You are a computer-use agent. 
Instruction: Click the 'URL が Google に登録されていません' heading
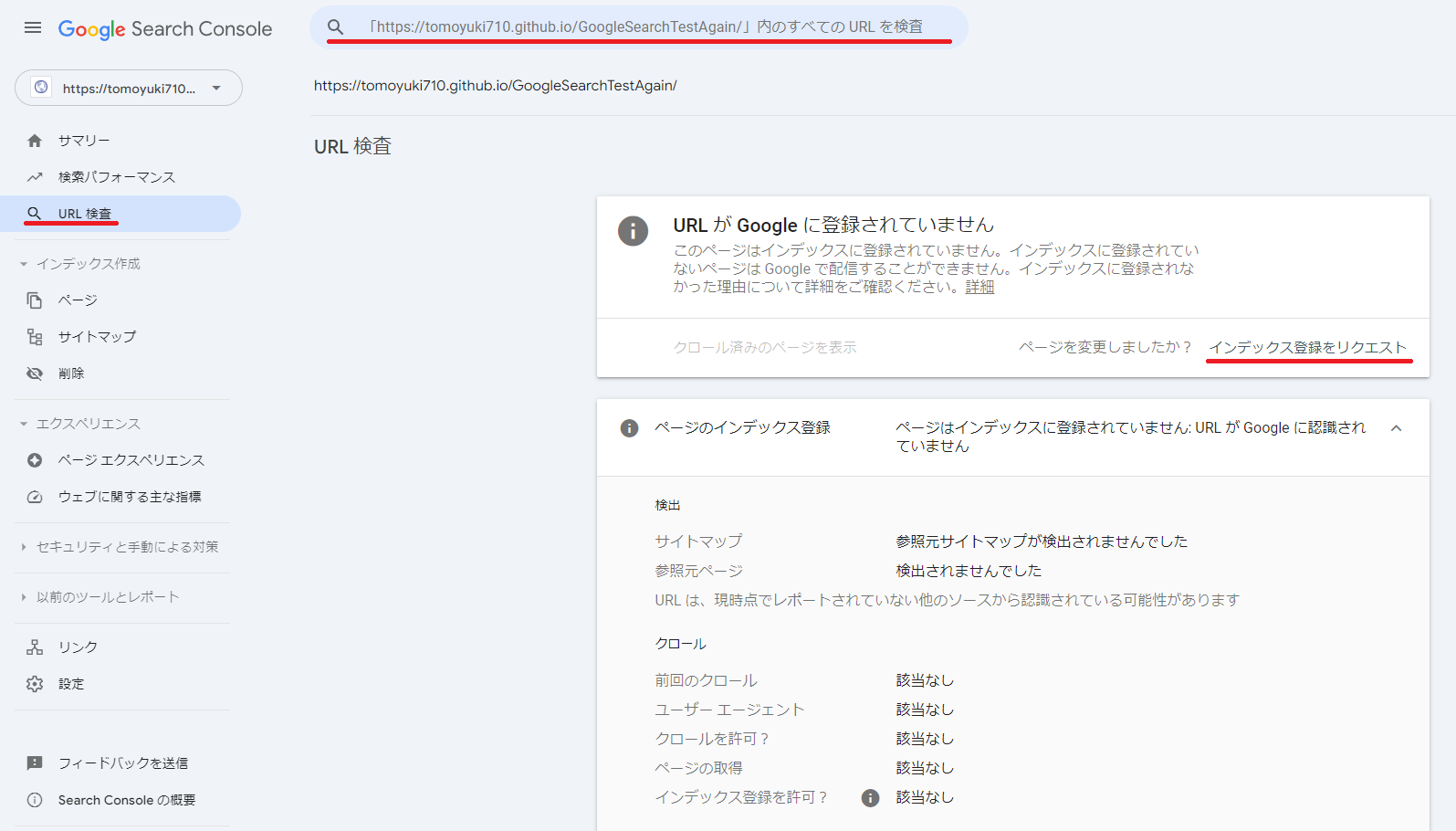point(833,225)
